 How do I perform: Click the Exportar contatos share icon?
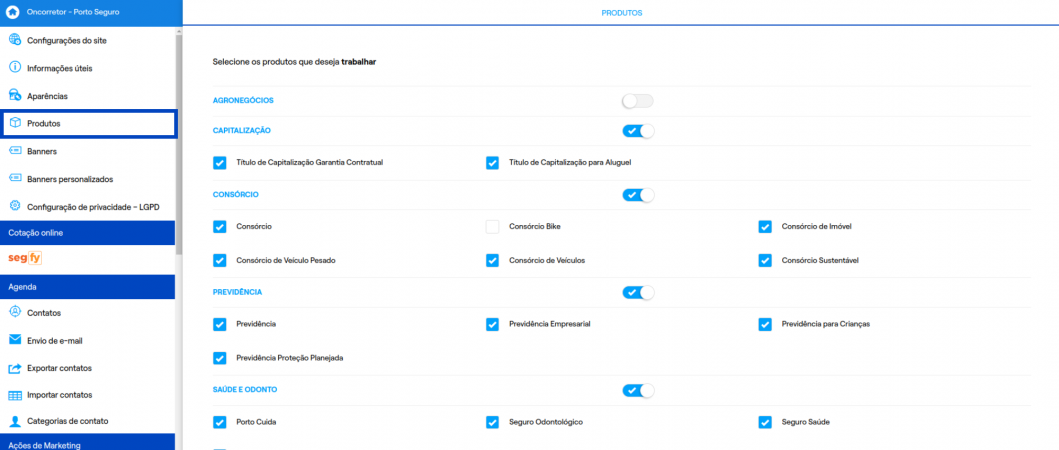click(x=15, y=368)
